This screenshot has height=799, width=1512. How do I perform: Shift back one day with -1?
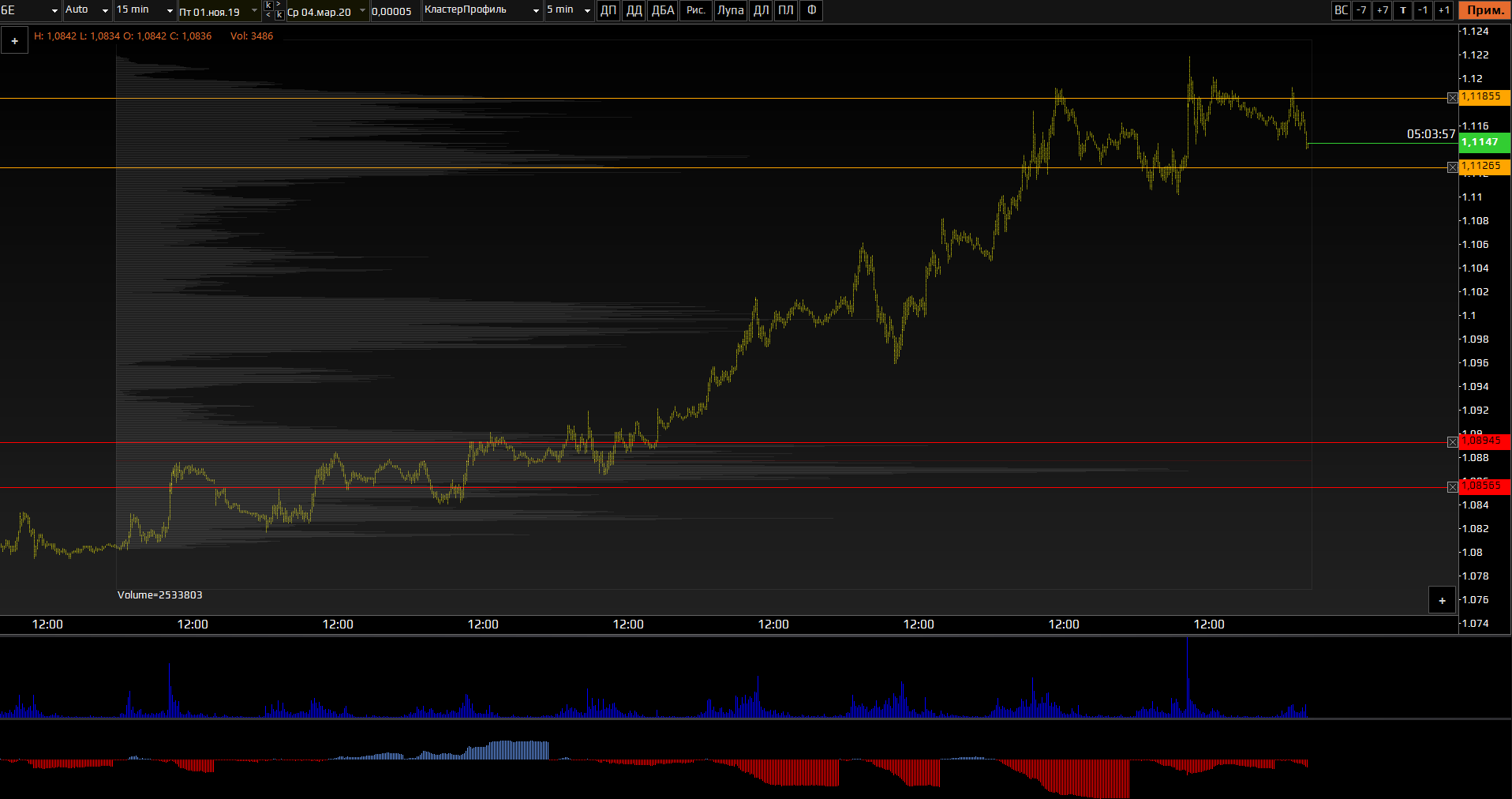coord(1423,10)
